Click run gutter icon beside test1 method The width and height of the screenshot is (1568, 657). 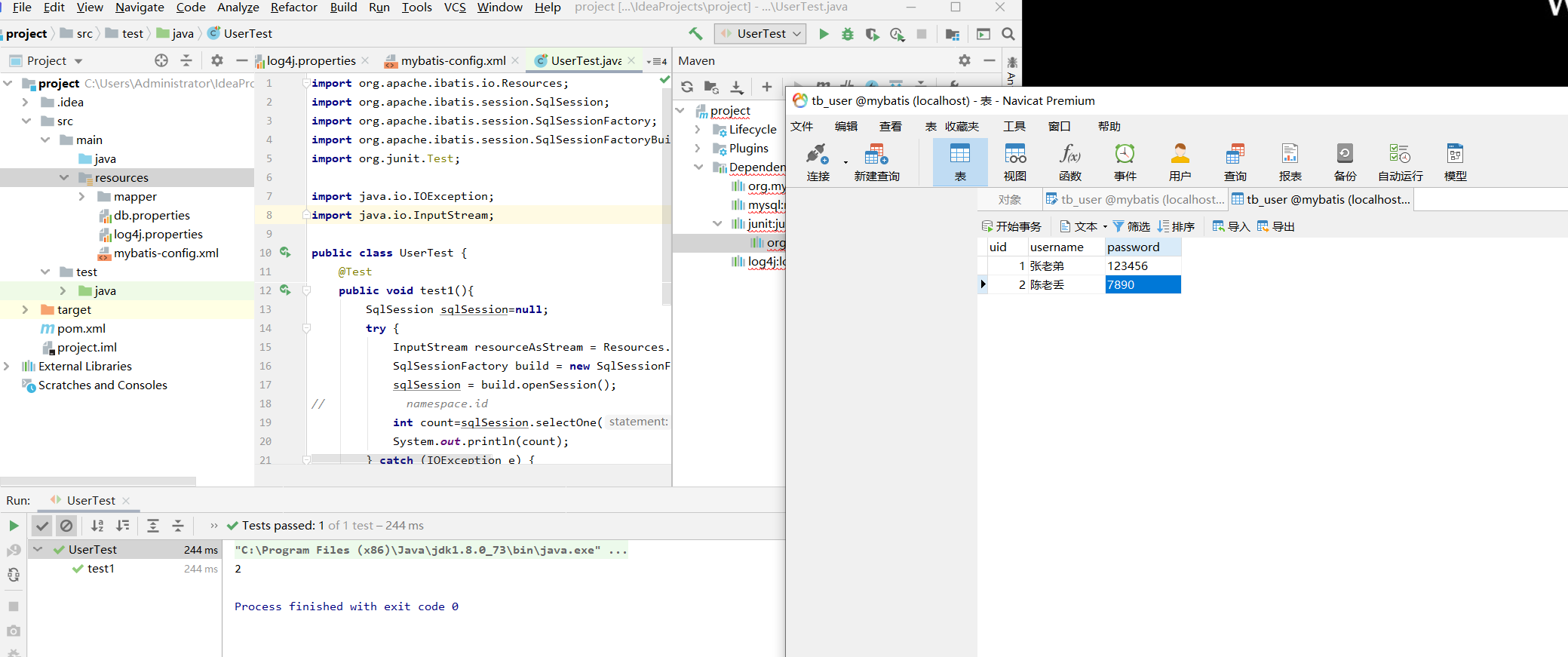tap(285, 290)
